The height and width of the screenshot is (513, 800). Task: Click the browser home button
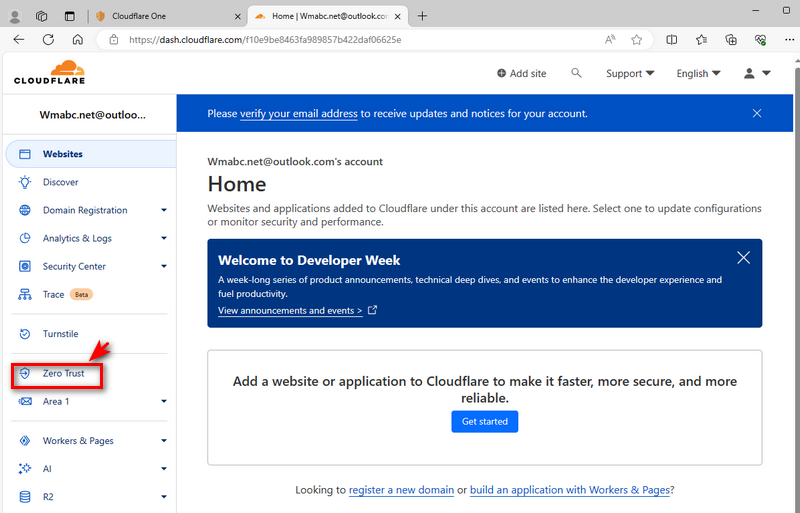click(x=78, y=40)
